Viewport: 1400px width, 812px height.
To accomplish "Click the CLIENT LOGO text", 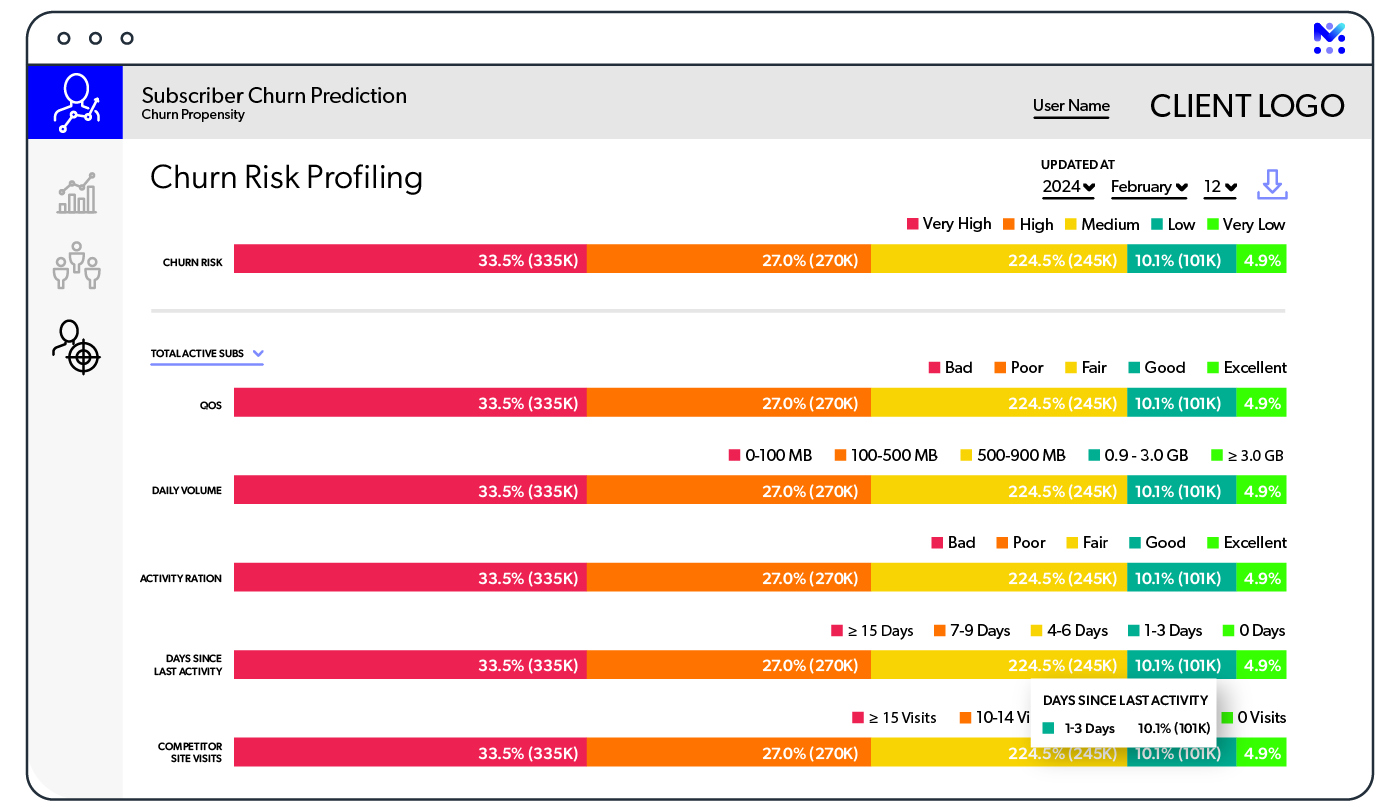I will pos(1247,106).
